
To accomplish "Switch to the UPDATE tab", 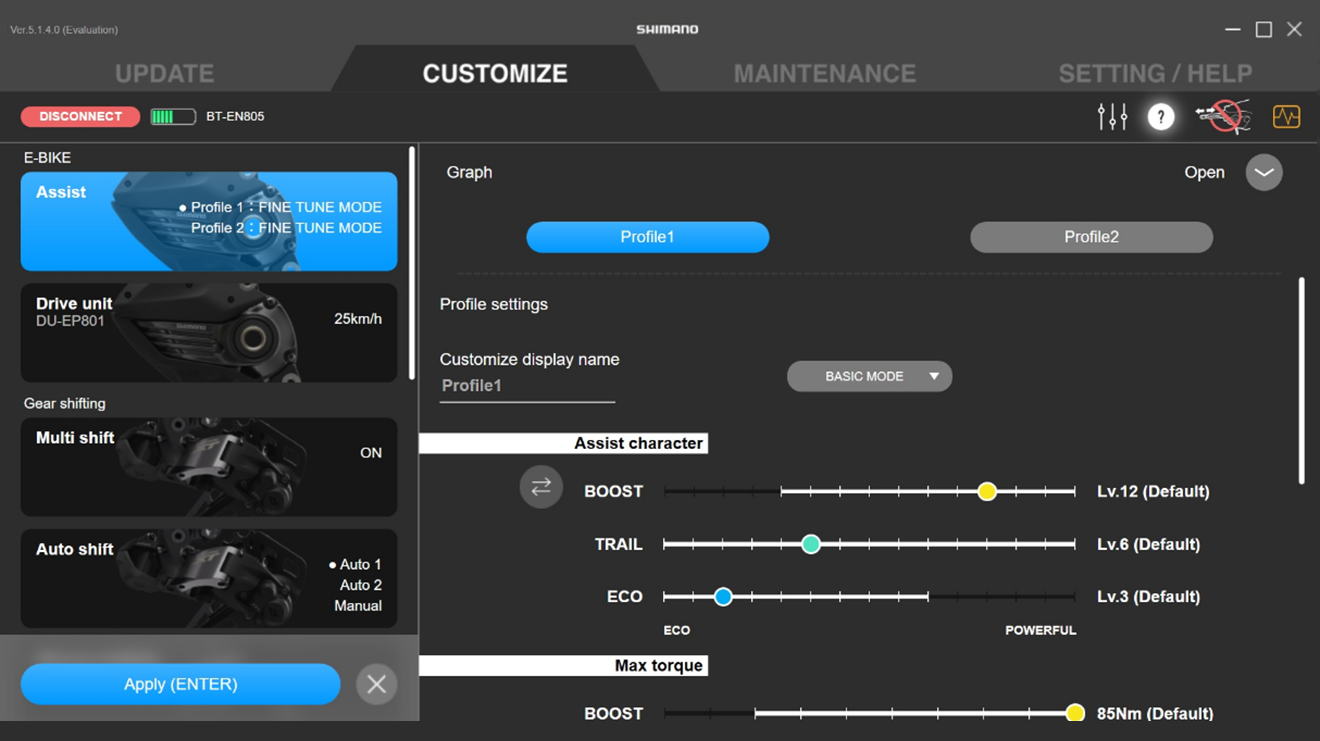I will 164,73.
